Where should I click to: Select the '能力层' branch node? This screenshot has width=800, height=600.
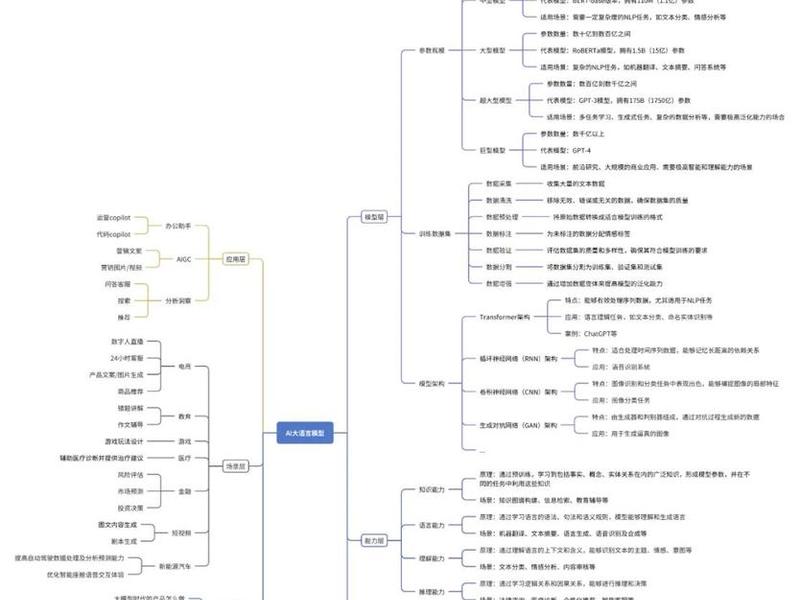pyautogui.click(x=374, y=541)
